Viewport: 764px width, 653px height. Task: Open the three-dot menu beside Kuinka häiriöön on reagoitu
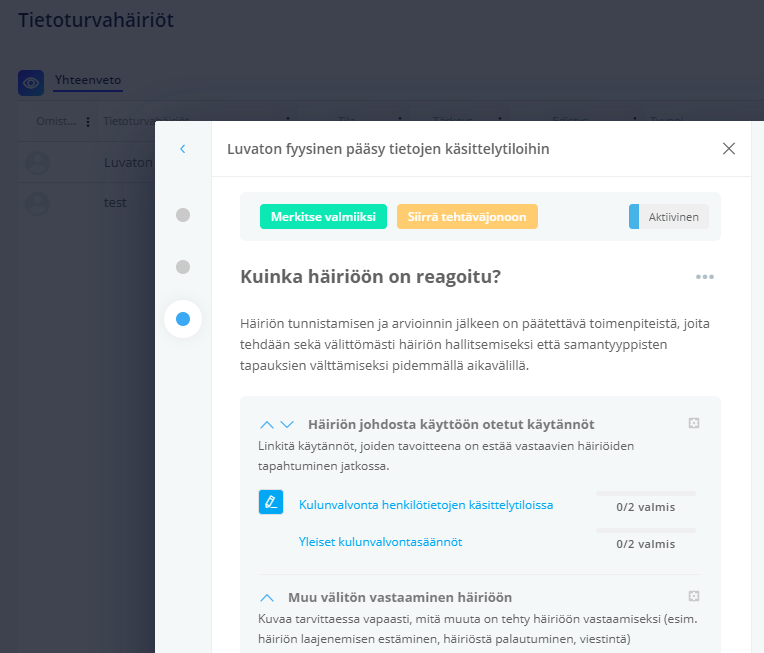705,277
